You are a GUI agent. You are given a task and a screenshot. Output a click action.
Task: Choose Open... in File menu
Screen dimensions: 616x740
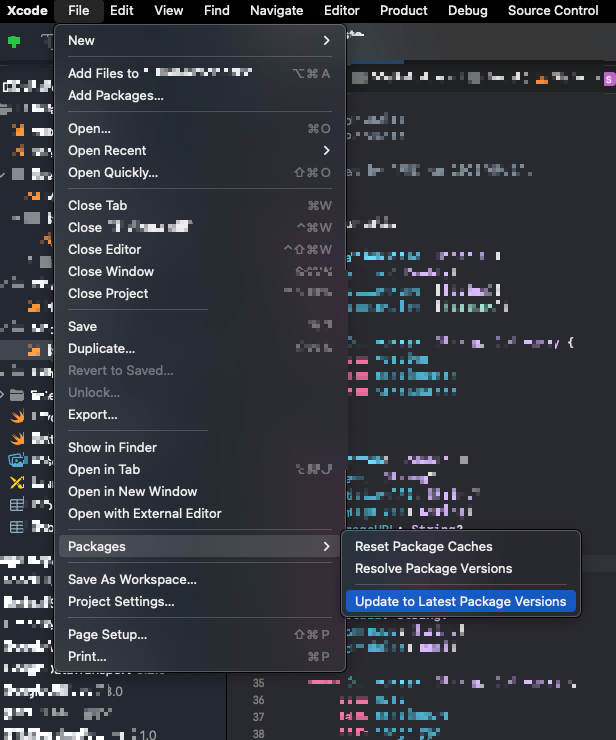[x=200, y=128]
